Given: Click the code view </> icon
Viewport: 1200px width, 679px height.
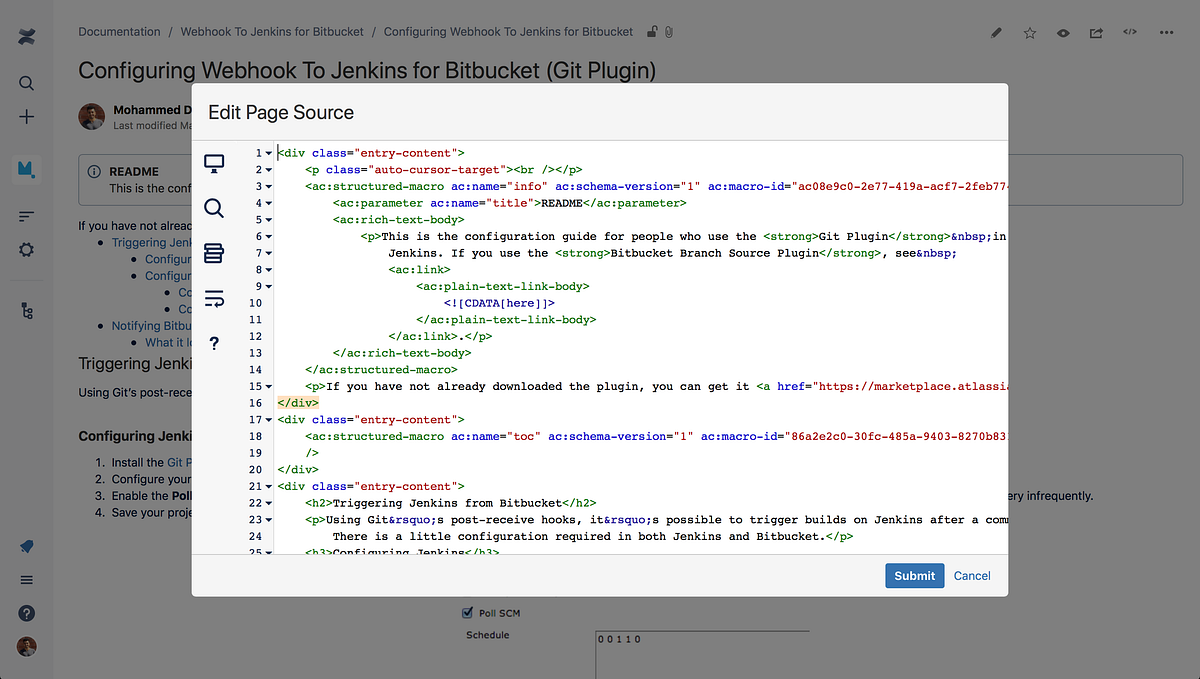Looking at the screenshot, I should pyautogui.click(x=1130, y=32).
